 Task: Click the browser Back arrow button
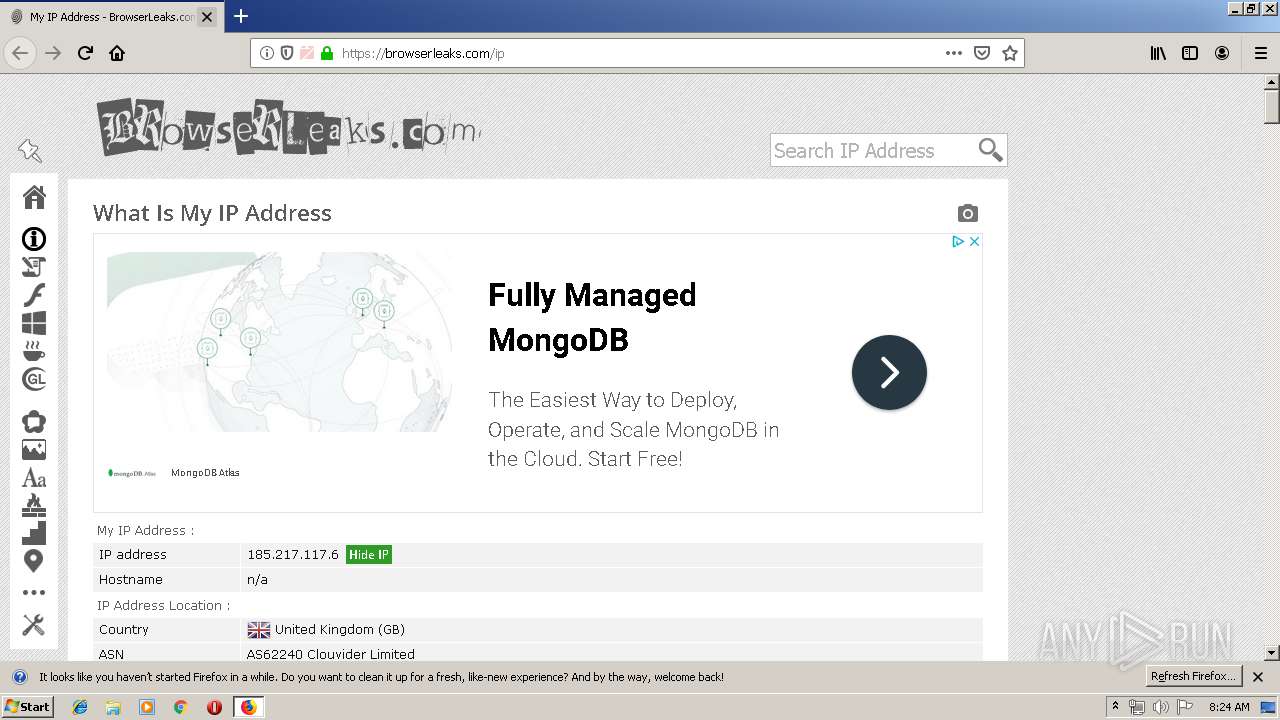point(20,53)
